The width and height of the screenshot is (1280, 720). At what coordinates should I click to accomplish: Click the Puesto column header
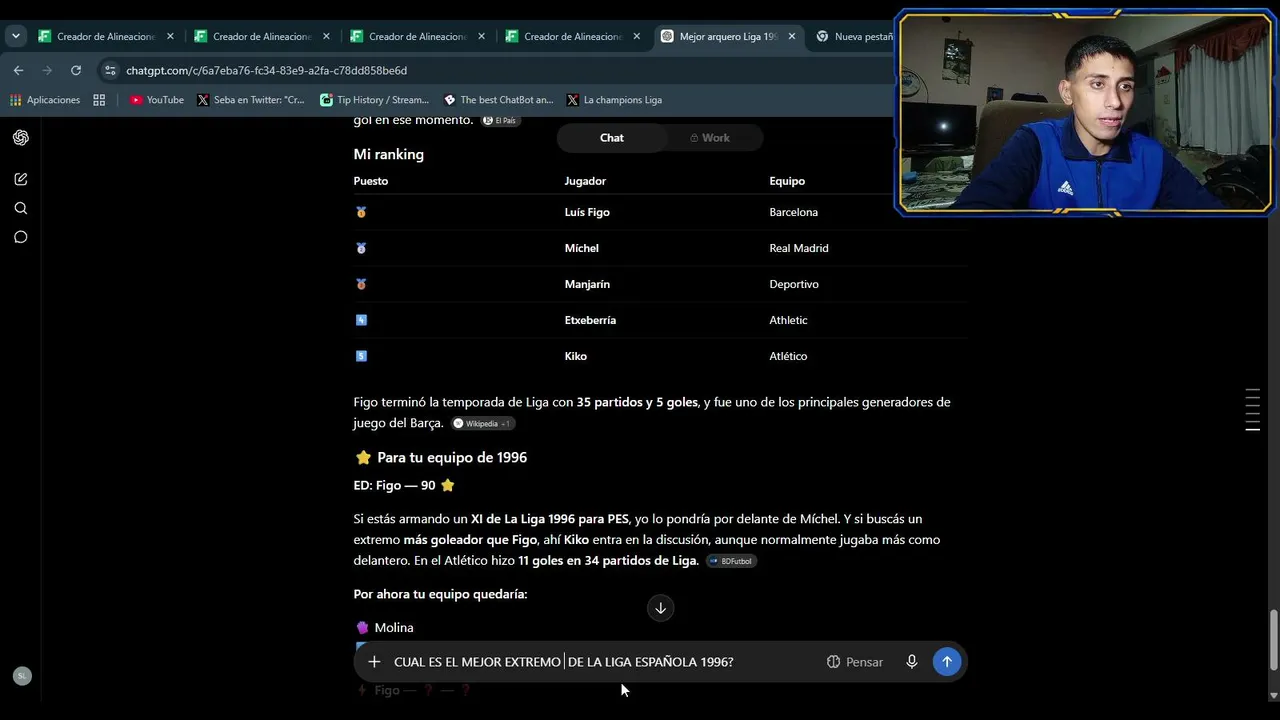point(370,181)
